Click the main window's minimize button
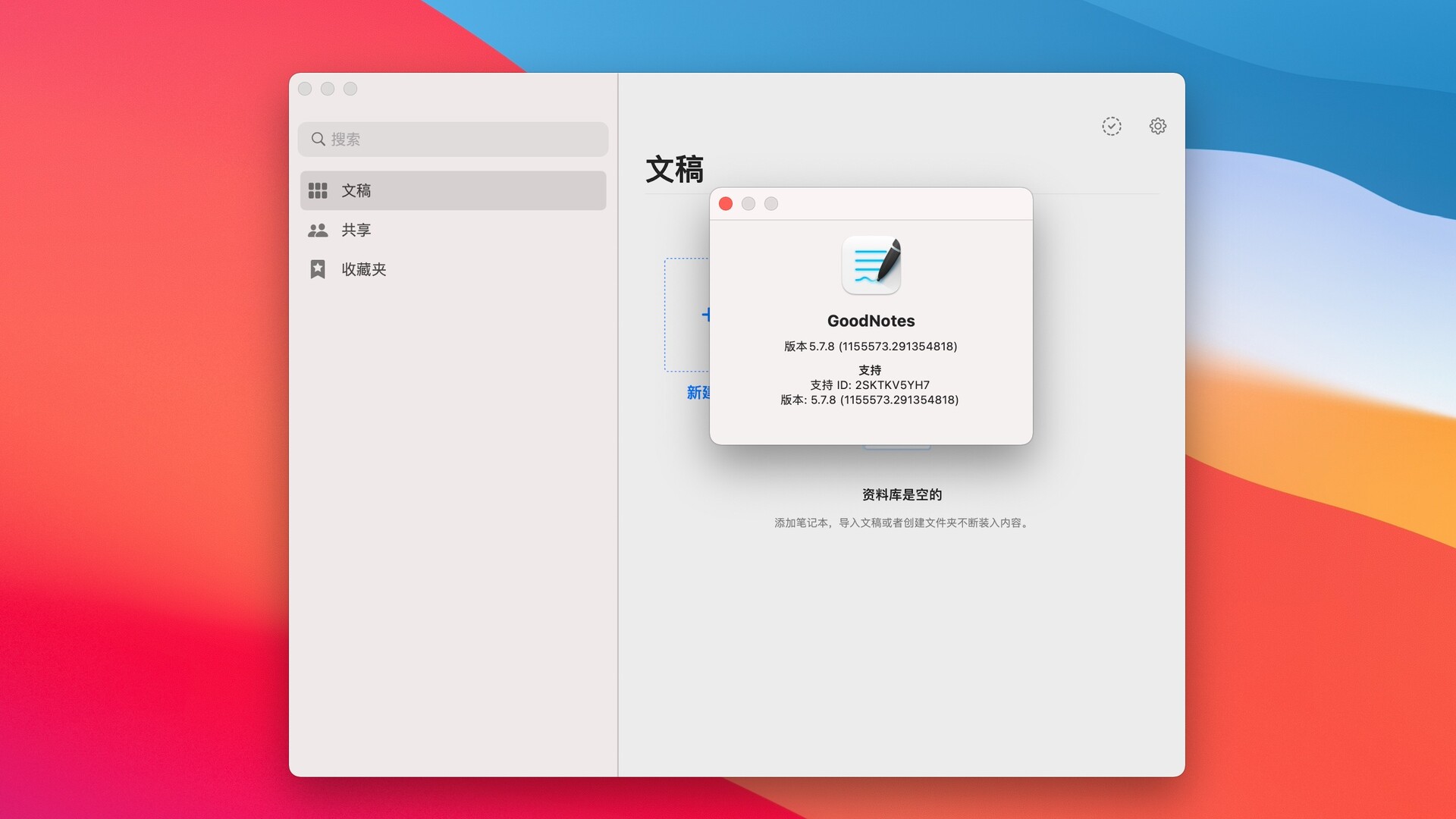Screen dimensions: 1456x819 (x=328, y=89)
